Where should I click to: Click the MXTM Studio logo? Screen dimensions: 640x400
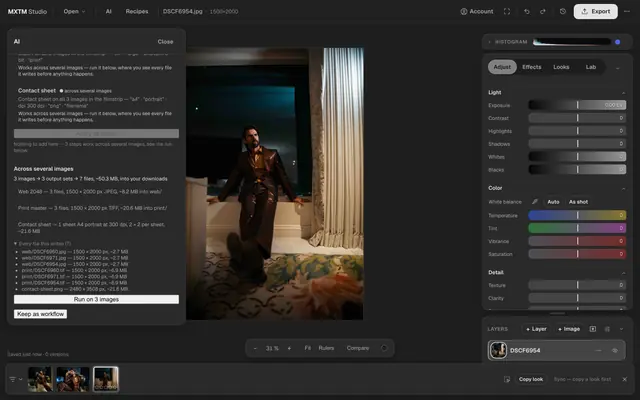tap(27, 11)
